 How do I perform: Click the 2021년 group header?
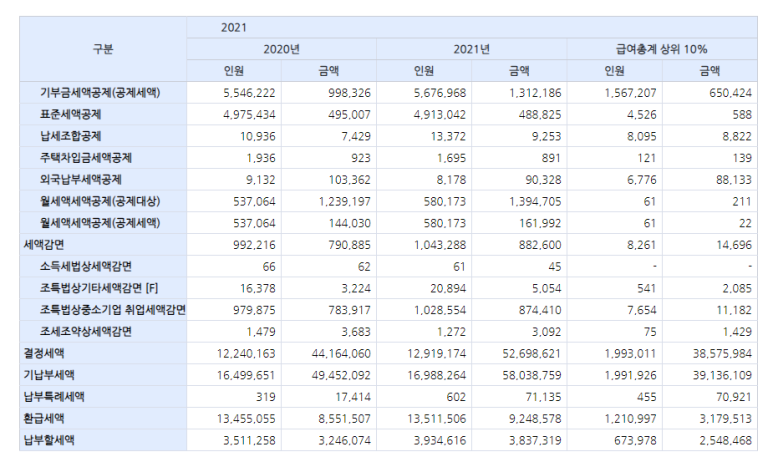coord(471,49)
